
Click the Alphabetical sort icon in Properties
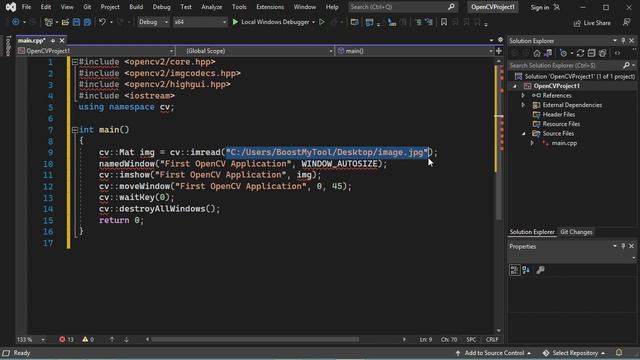(x=526, y=270)
